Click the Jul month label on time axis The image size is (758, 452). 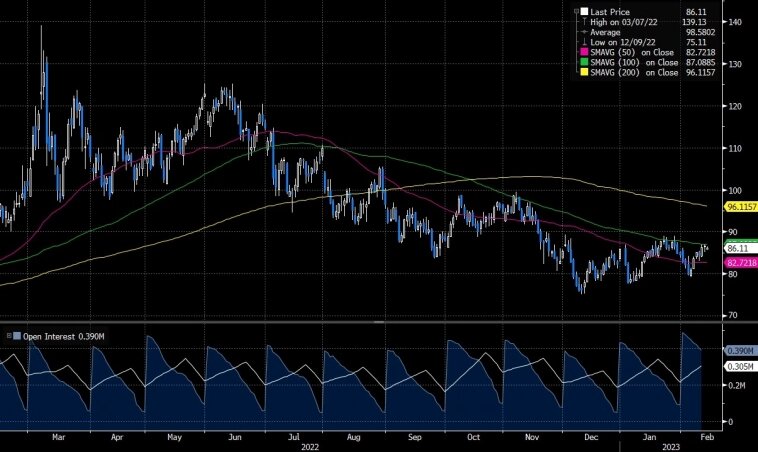(293, 437)
